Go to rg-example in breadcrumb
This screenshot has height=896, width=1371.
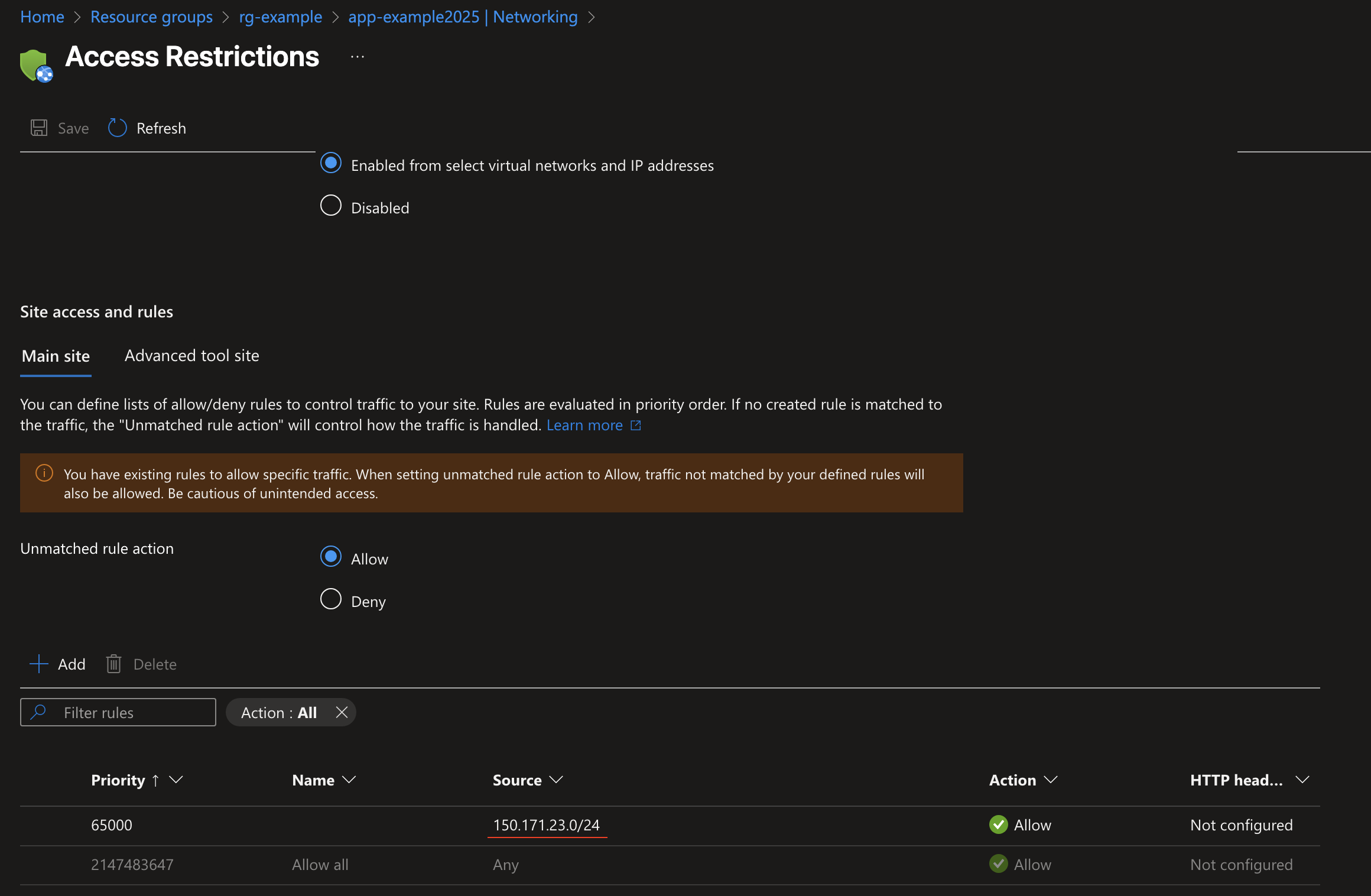(x=280, y=17)
